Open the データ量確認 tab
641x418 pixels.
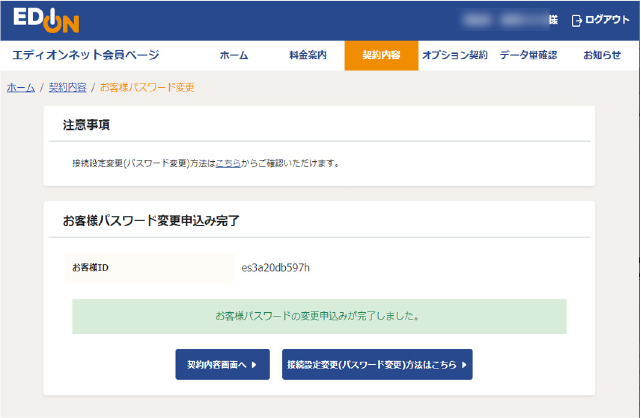click(528, 55)
